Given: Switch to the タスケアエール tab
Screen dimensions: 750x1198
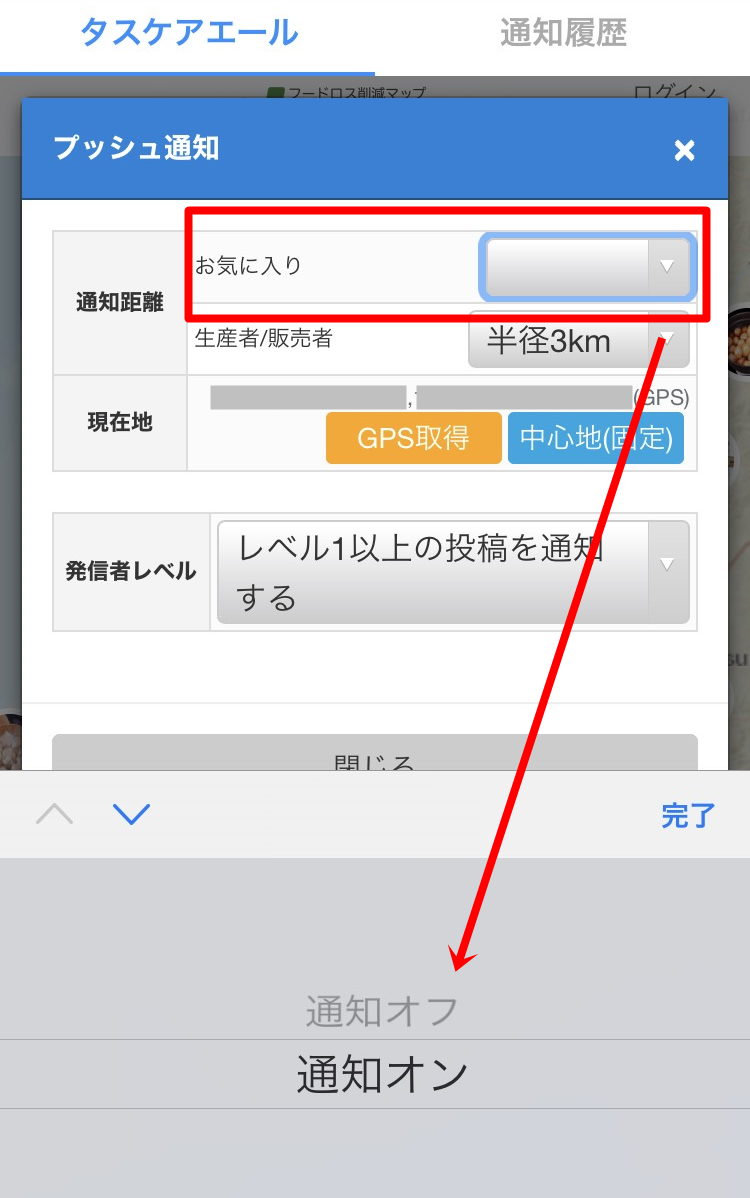Looking at the screenshot, I should click(188, 34).
